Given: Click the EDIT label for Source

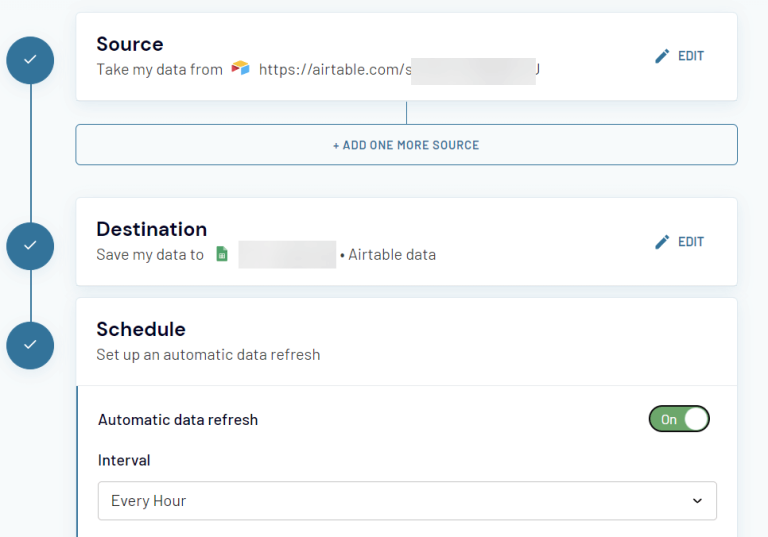Looking at the screenshot, I should 691,57.
